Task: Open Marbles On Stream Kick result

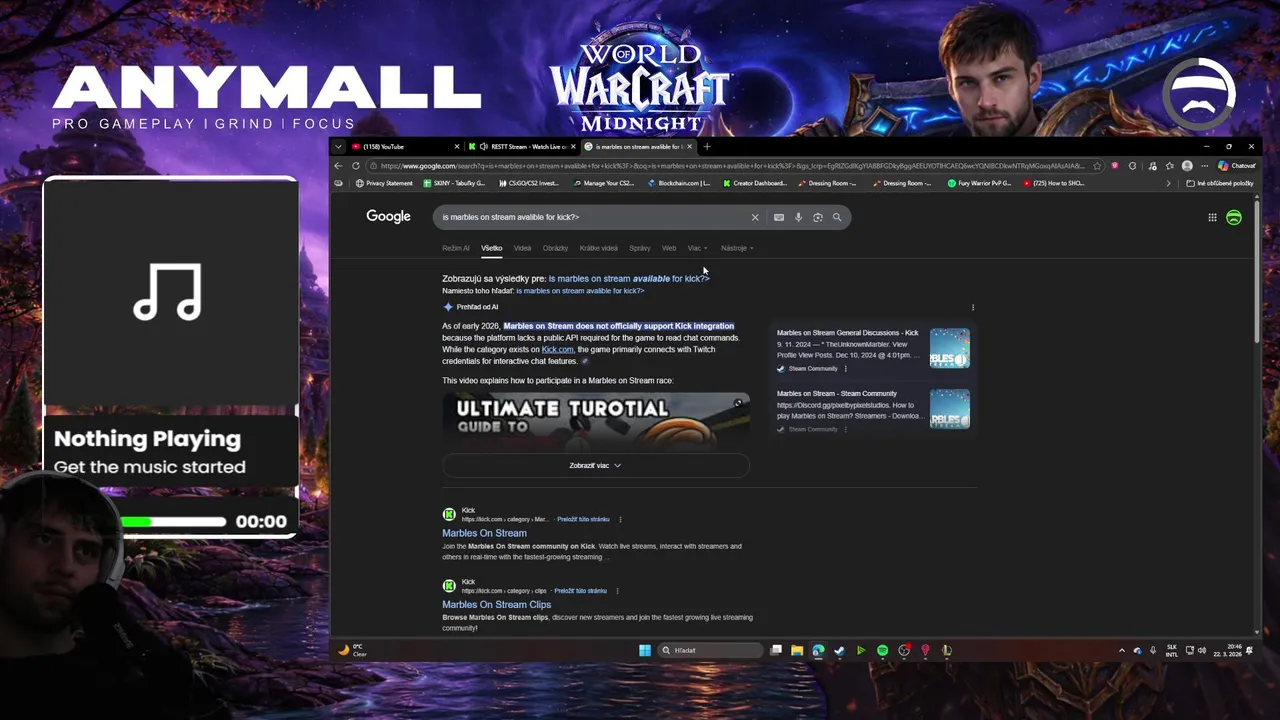Action: pos(484,533)
